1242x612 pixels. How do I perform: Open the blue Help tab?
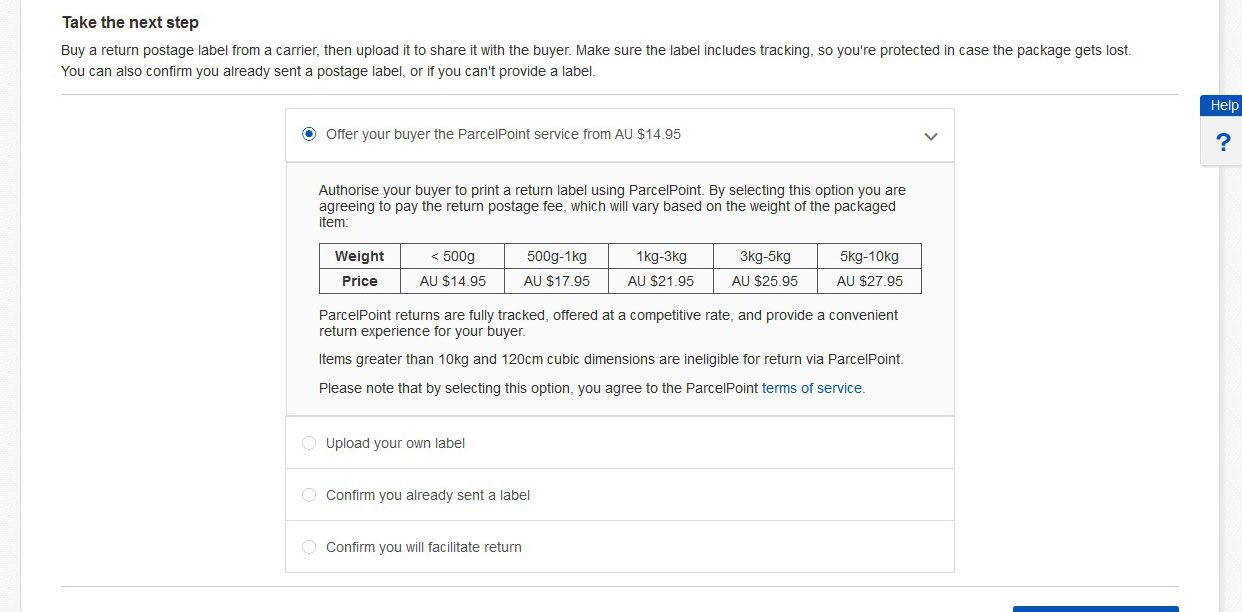[x=1223, y=105]
